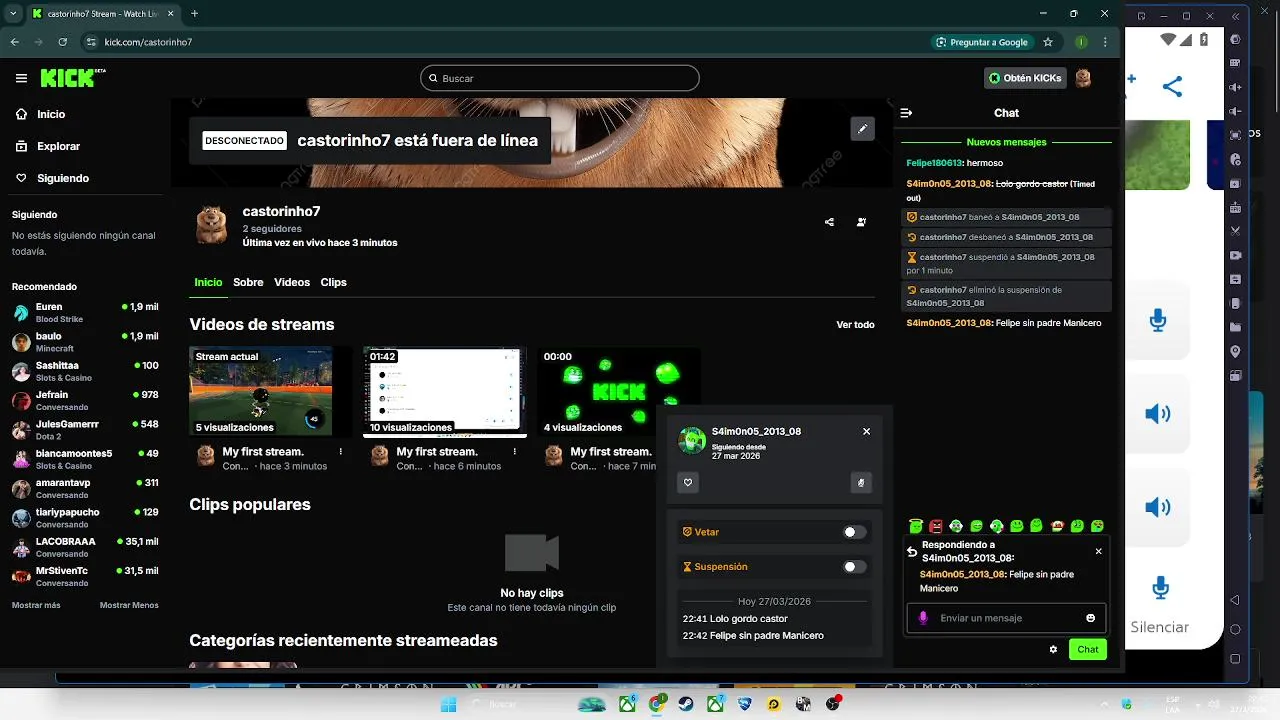Open options menu for the 6-minutes-ago stream

[515, 452]
